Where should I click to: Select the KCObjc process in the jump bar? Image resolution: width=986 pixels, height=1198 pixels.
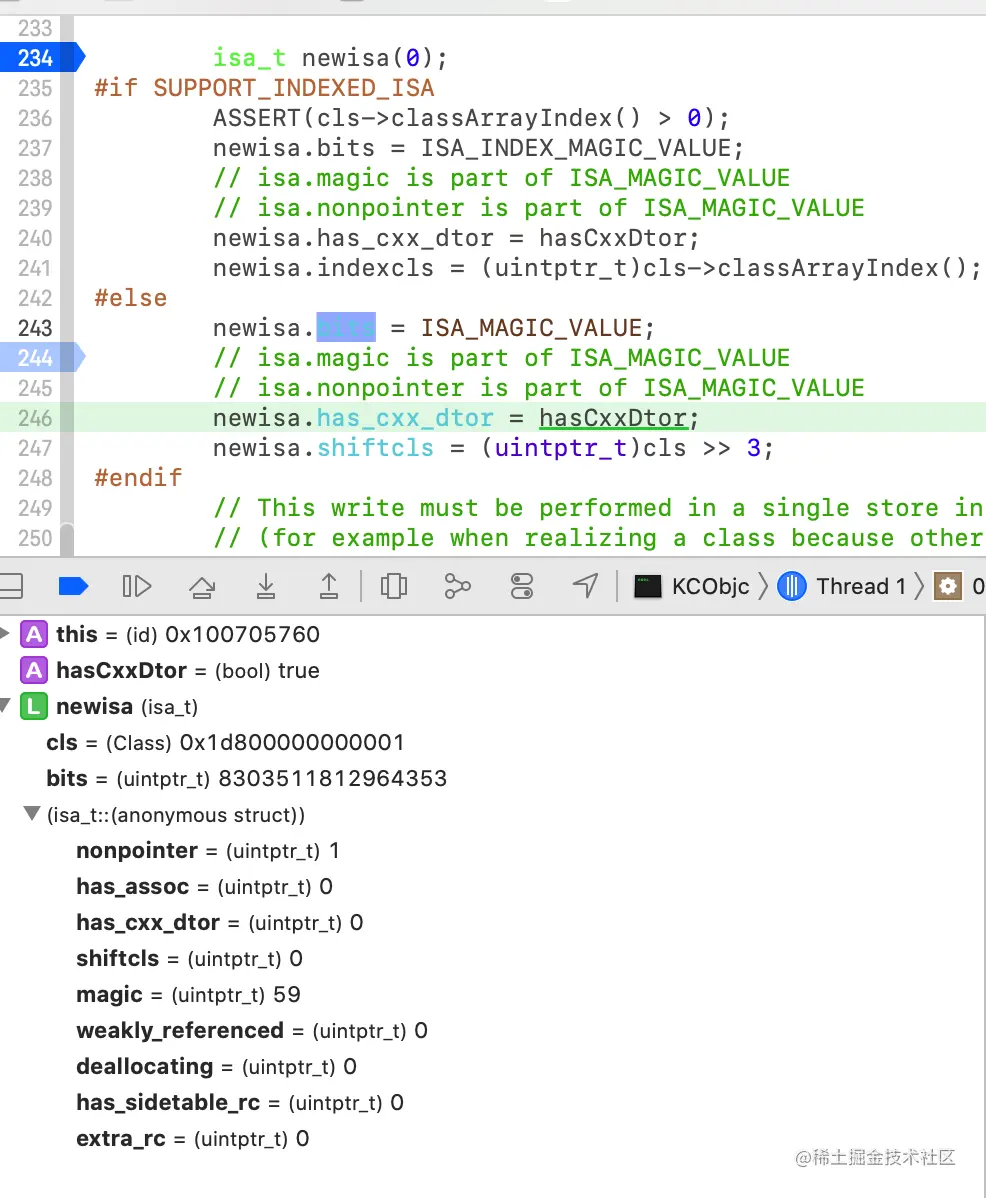[x=692, y=587]
